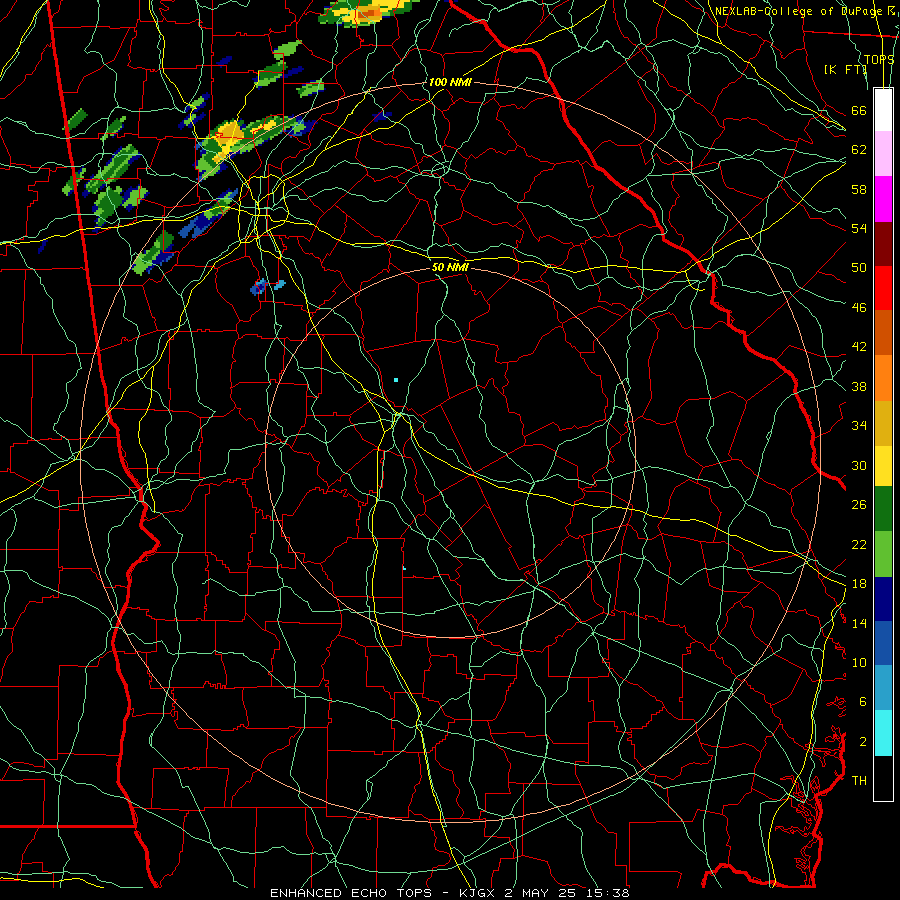Click the "KJGX" radar site identifier

(478, 893)
